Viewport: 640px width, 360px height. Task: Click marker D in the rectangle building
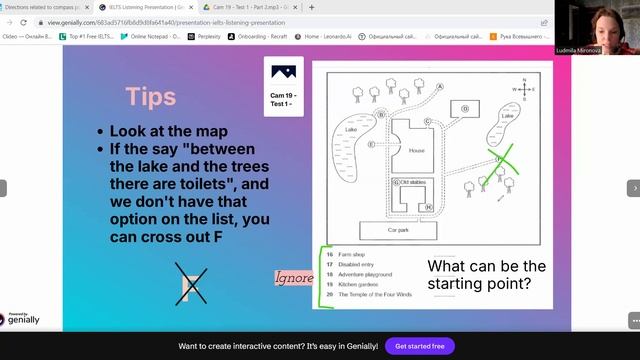click(465, 109)
